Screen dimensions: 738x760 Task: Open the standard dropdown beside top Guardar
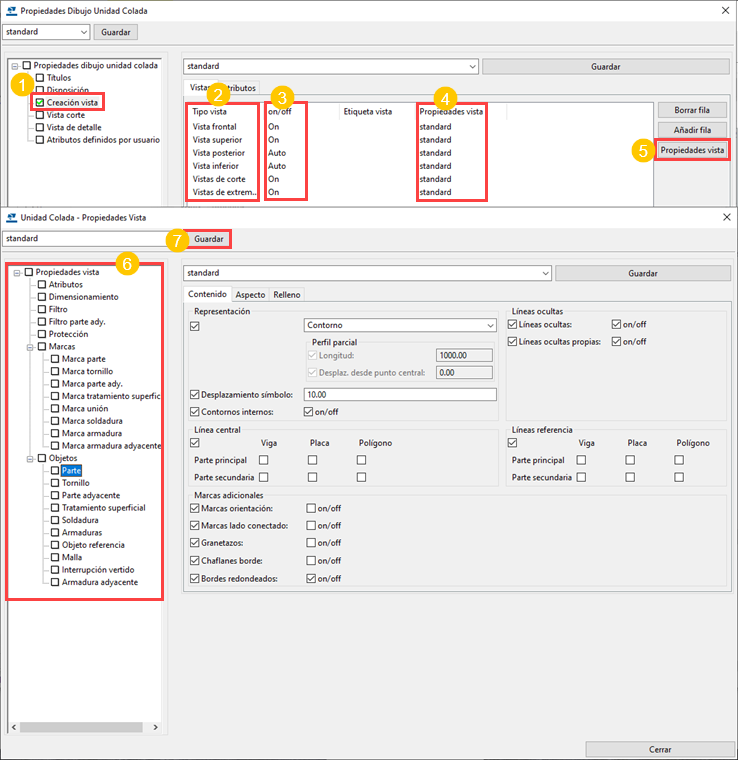click(x=330, y=66)
